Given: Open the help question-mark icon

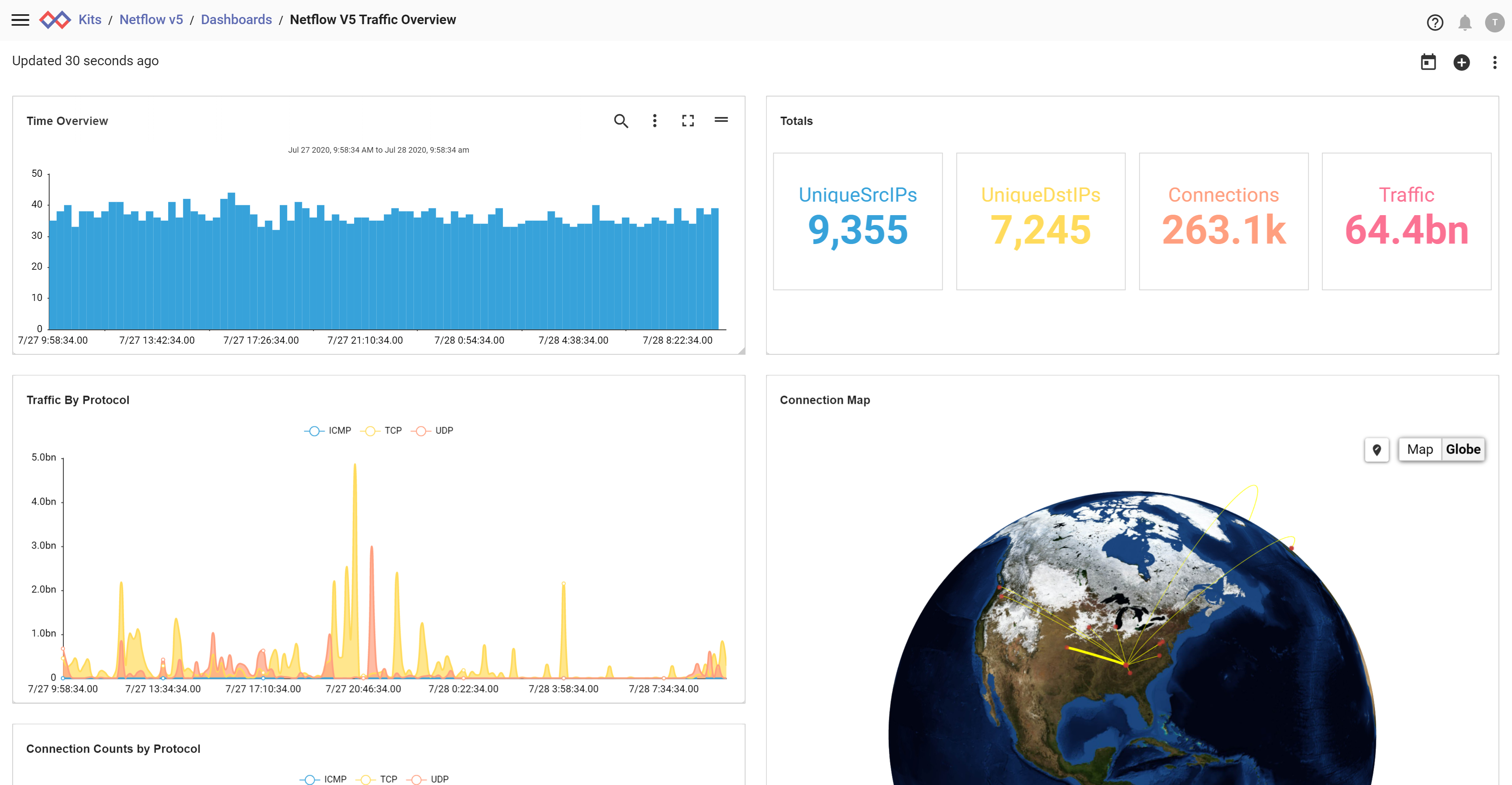Looking at the screenshot, I should pos(1434,22).
